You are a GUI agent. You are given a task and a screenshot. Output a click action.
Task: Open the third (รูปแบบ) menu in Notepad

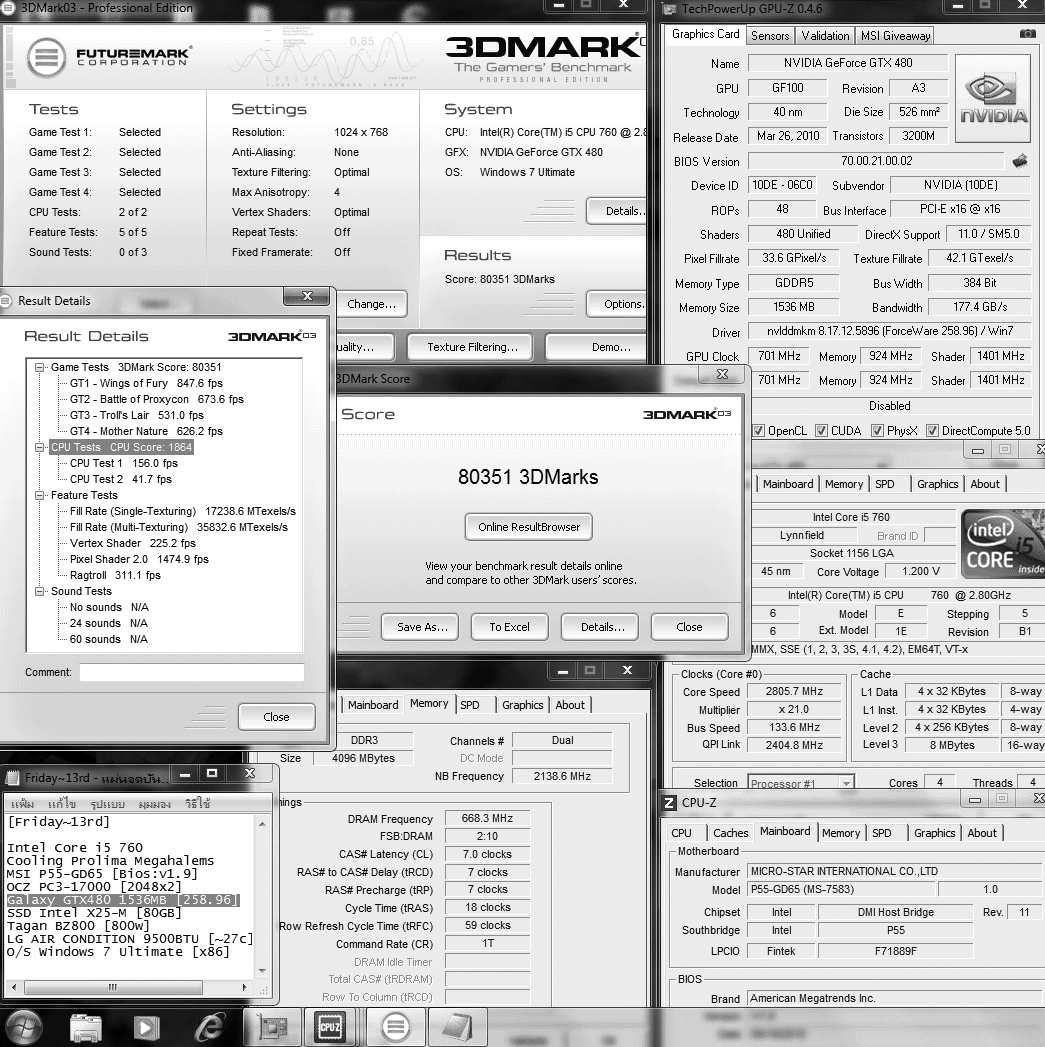108,804
